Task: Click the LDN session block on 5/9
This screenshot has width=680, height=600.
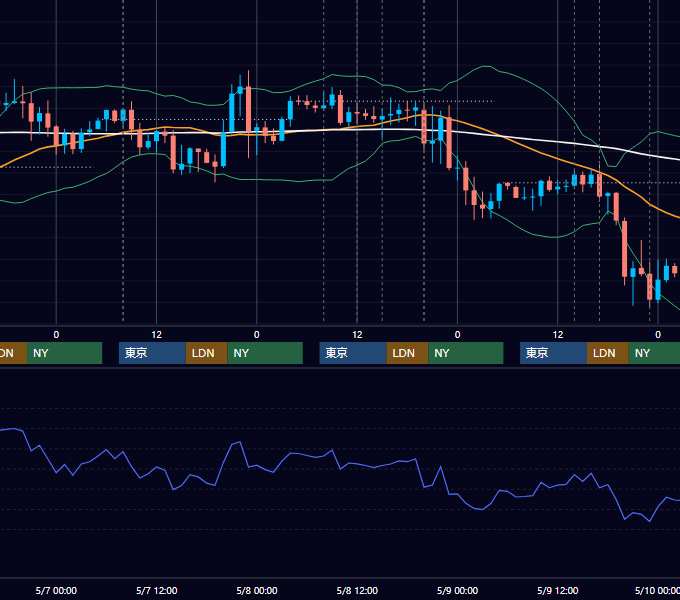Action: click(x=608, y=353)
